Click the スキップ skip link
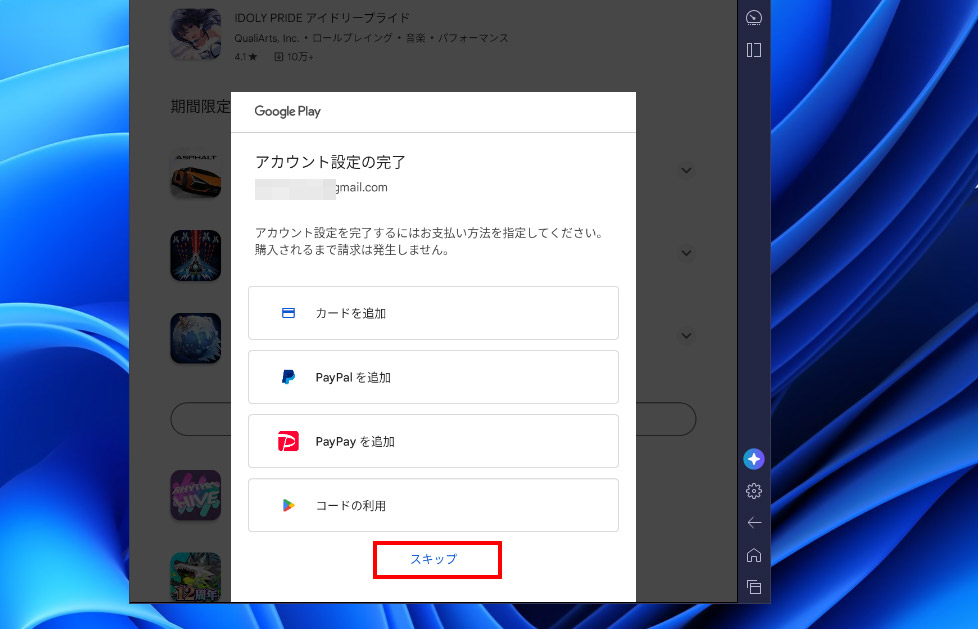Viewport: 978px width, 629px height. pyautogui.click(x=433, y=559)
